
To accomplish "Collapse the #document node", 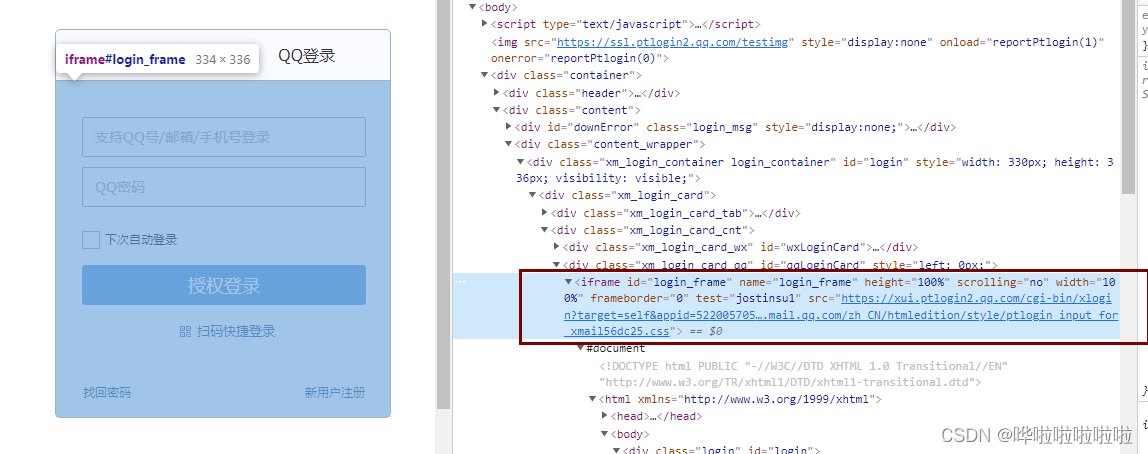I will click(581, 349).
